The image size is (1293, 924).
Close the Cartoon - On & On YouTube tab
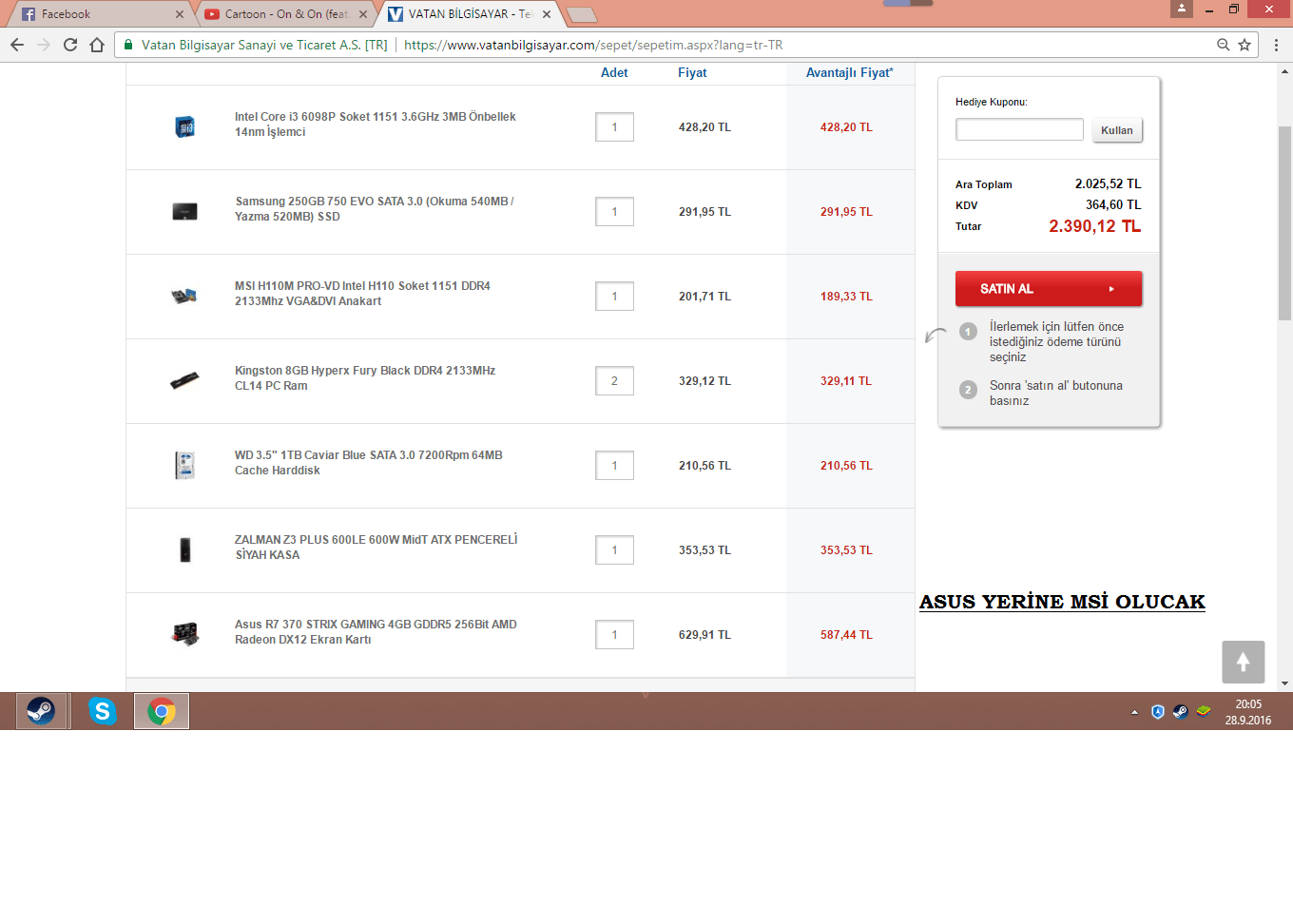[363, 14]
